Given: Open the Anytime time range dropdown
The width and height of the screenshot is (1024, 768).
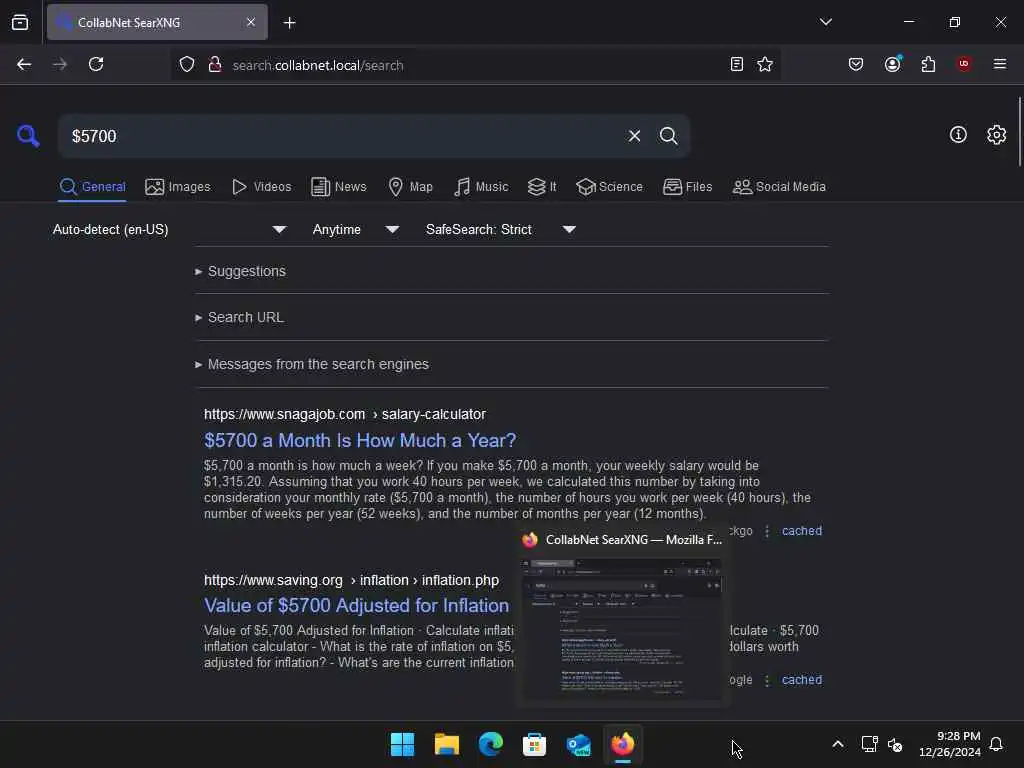Looking at the screenshot, I should [356, 229].
